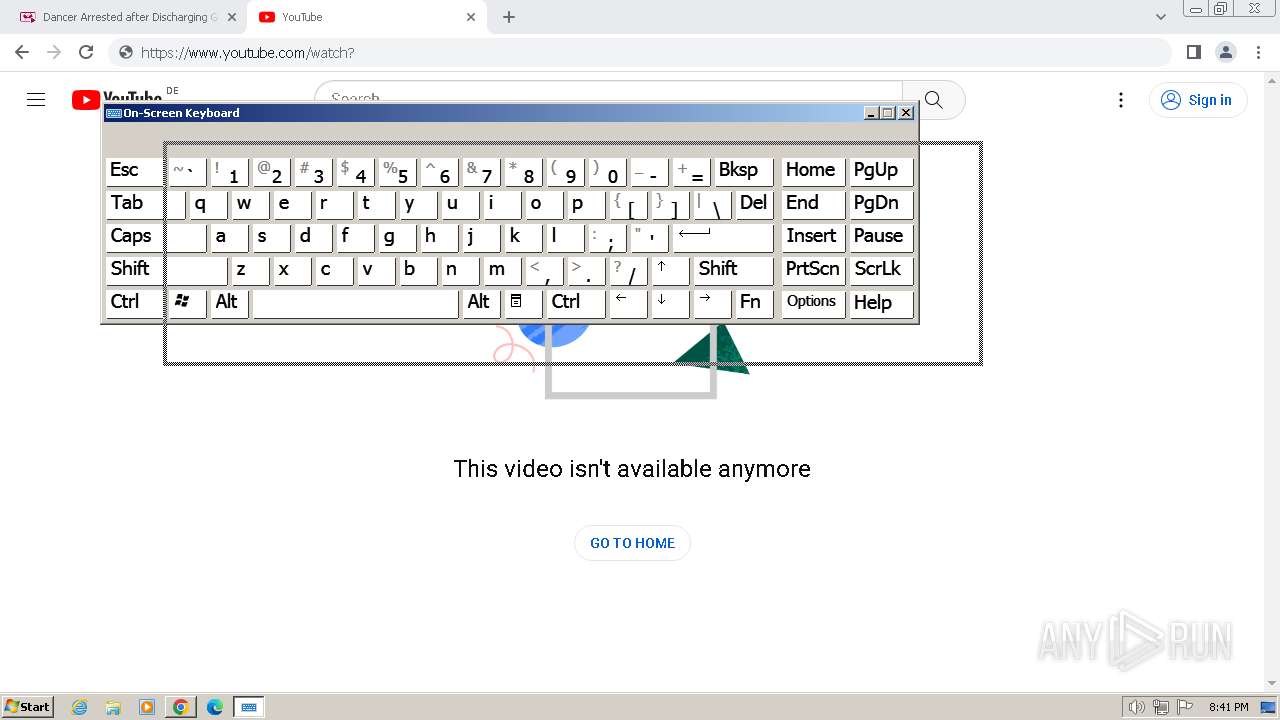This screenshot has width=1280, height=720.
Task: Click the PgUp key
Action: point(881,171)
